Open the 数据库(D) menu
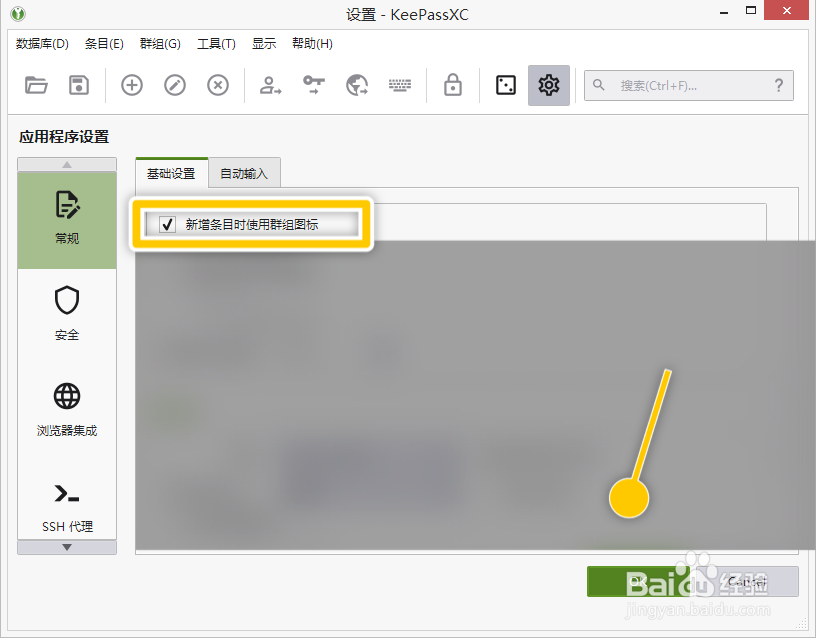 (x=41, y=43)
